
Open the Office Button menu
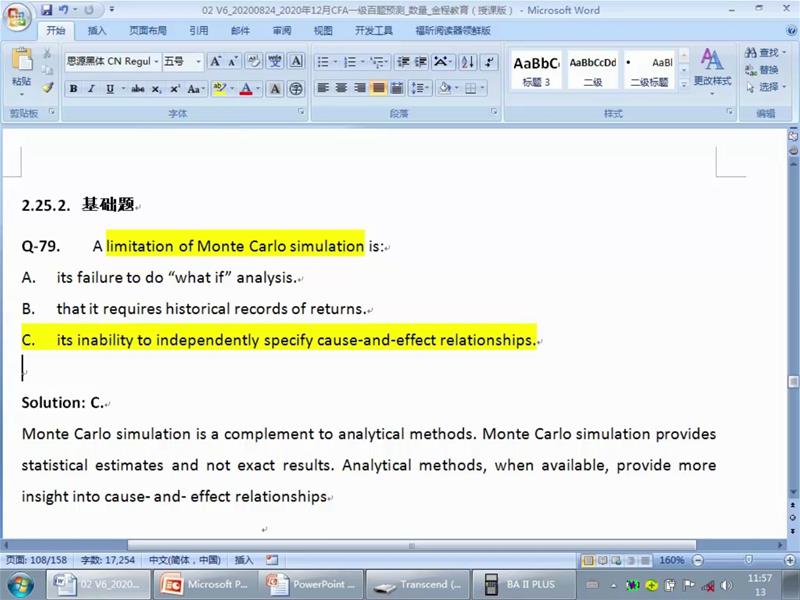coord(17,17)
